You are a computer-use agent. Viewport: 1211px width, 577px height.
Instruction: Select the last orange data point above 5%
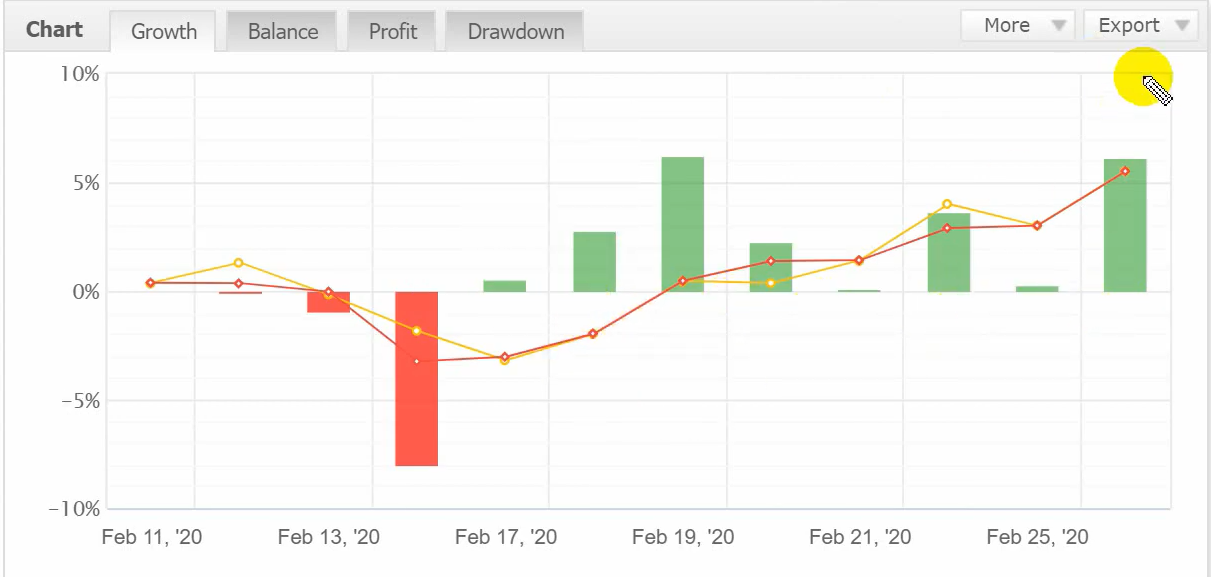1125,171
